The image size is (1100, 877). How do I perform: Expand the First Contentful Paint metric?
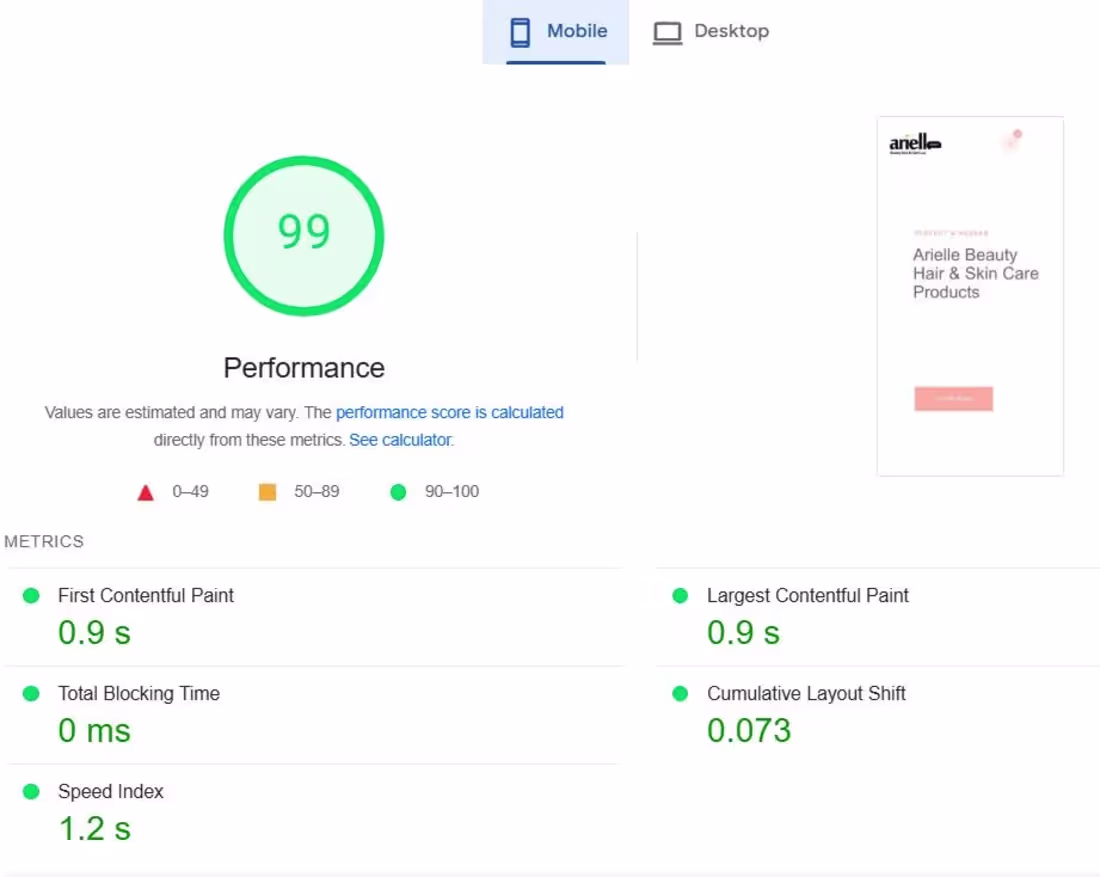[x=314, y=617]
